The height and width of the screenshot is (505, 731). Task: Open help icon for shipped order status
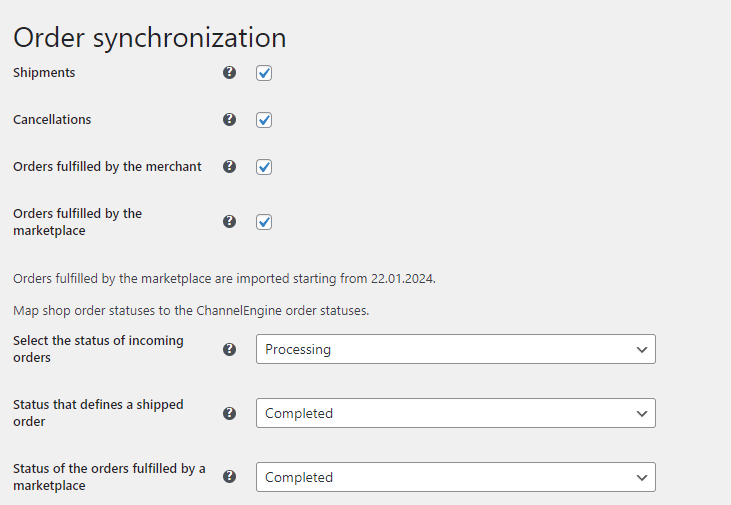point(229,413)
